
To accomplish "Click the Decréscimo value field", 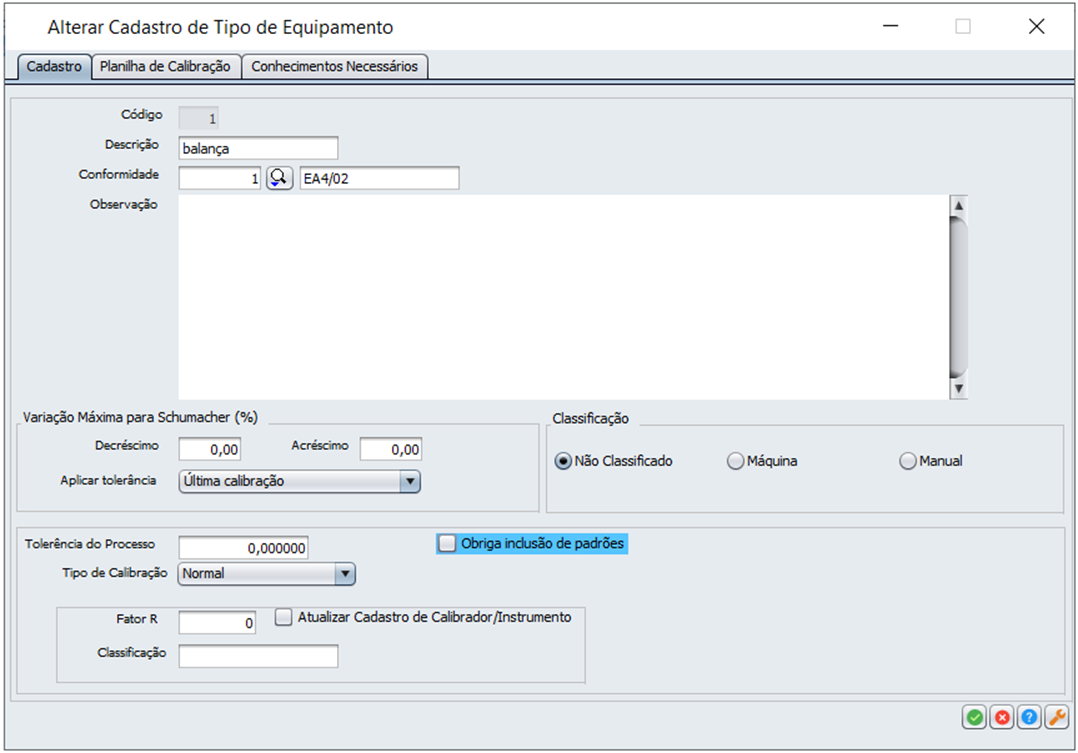I will (x=210, y=449).
